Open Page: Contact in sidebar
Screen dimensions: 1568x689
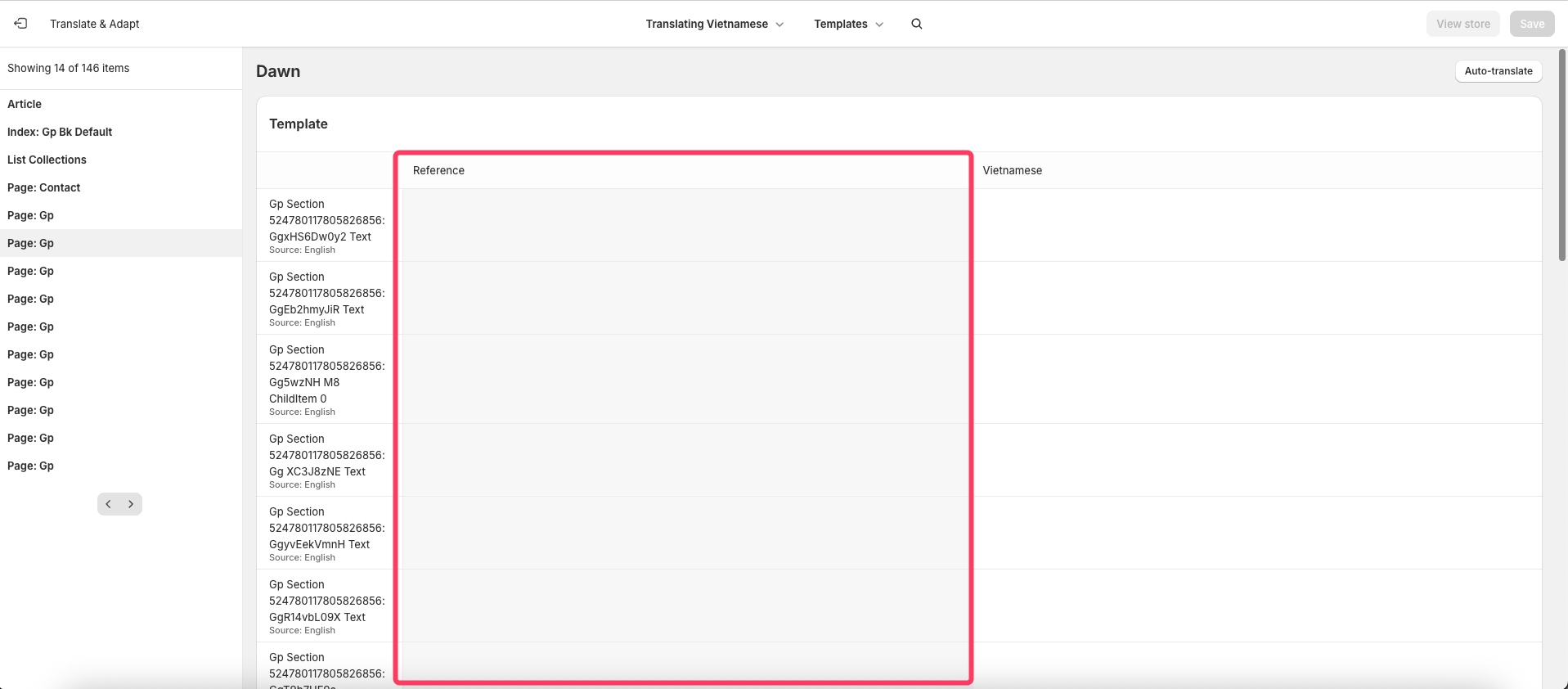pyautogui.click(x=44, y=187)
